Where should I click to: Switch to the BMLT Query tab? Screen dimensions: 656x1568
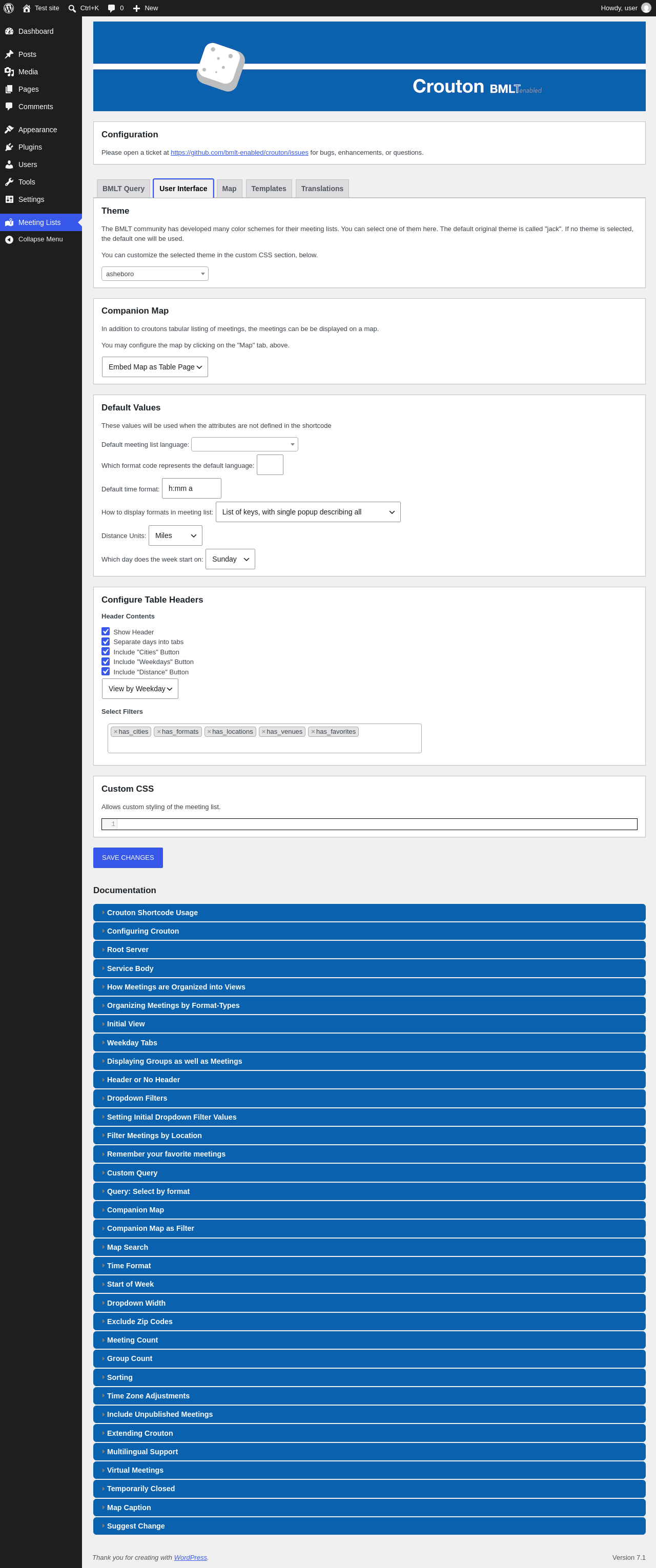coord(124,189)
